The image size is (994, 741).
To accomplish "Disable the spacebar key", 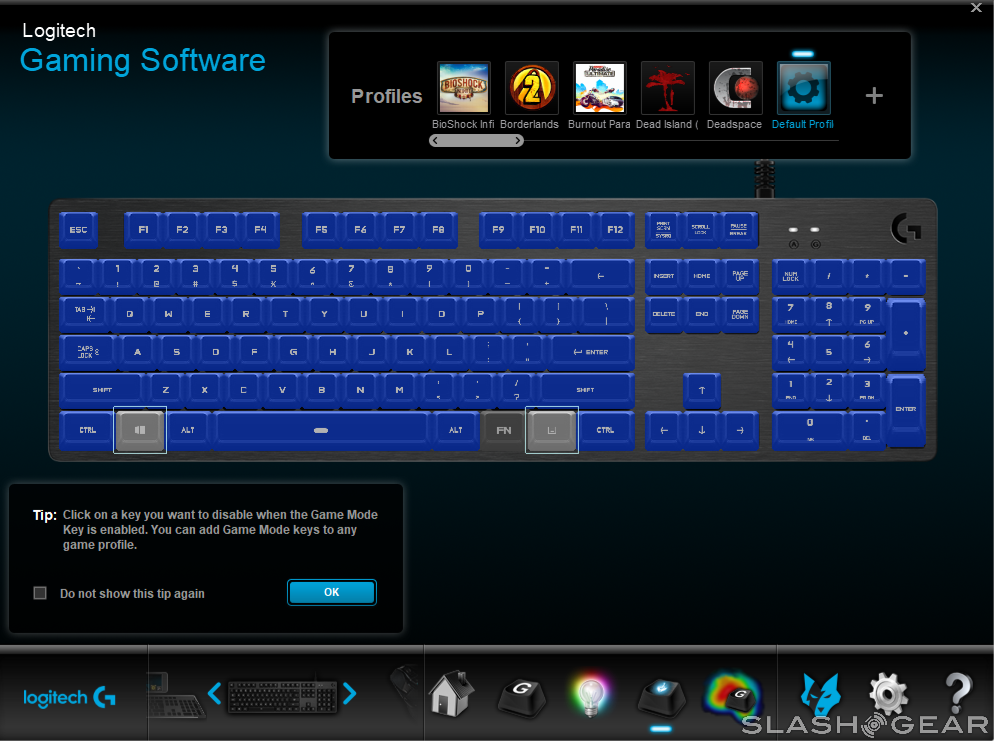I will point(321,430).
